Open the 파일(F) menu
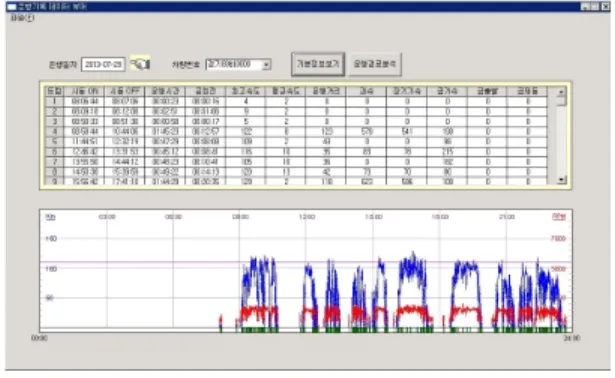 click(22, 18)
